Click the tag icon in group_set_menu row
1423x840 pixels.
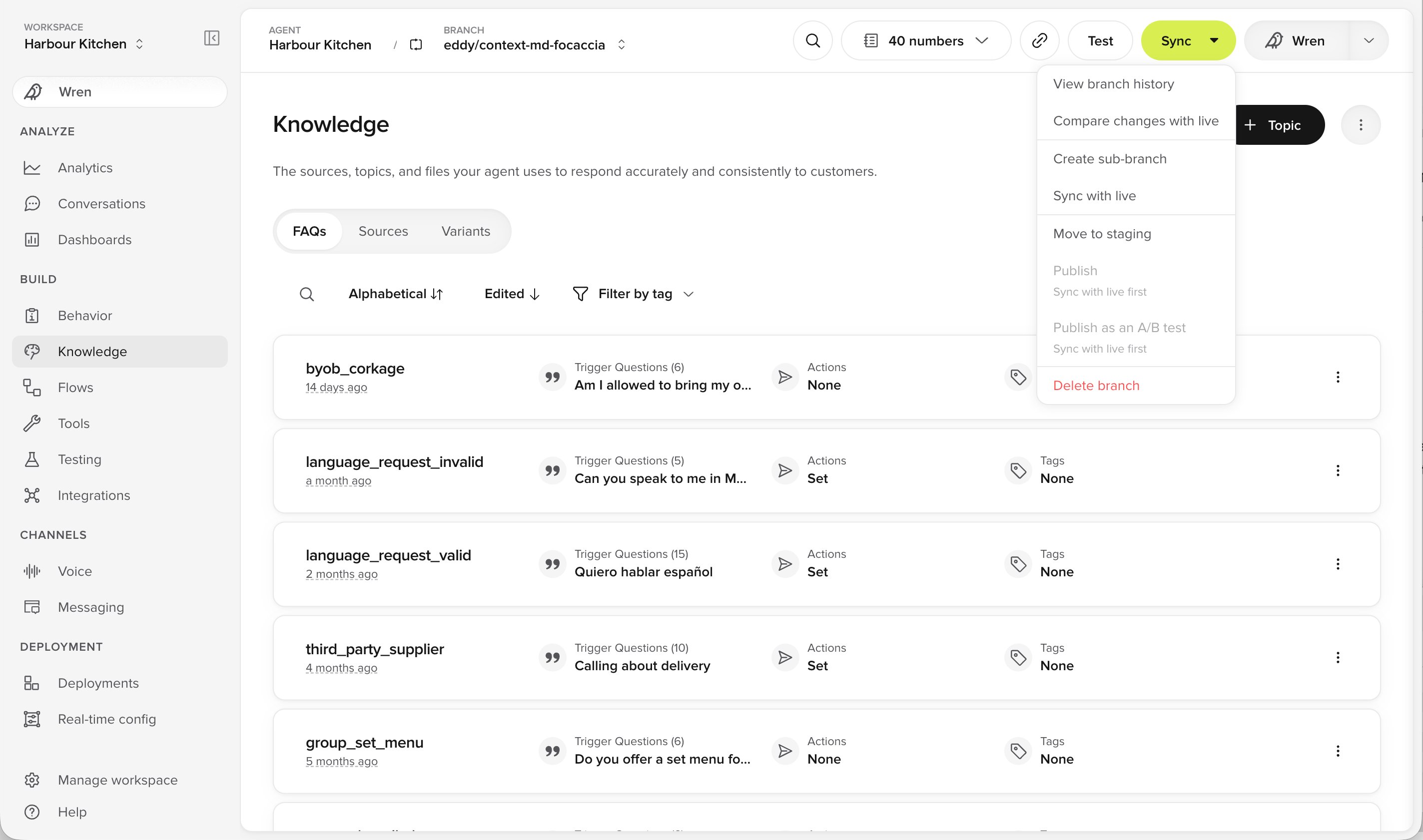pyautogui.click(x=1018, y=751)
